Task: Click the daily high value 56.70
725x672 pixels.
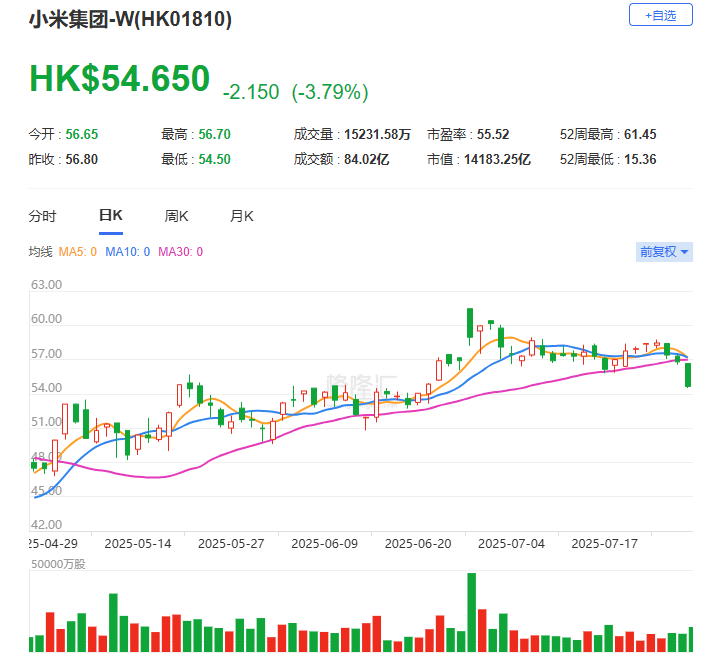Action: click(x=215, y=135)
